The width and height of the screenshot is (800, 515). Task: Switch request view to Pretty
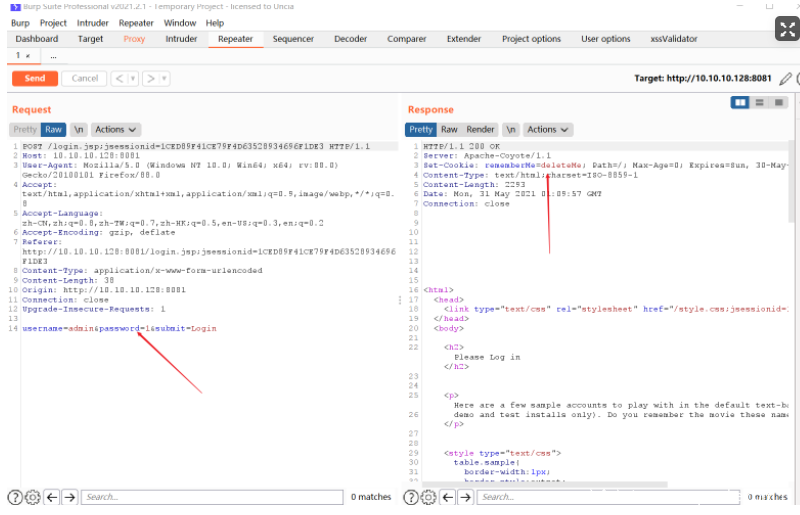click(x=25, y=129)
